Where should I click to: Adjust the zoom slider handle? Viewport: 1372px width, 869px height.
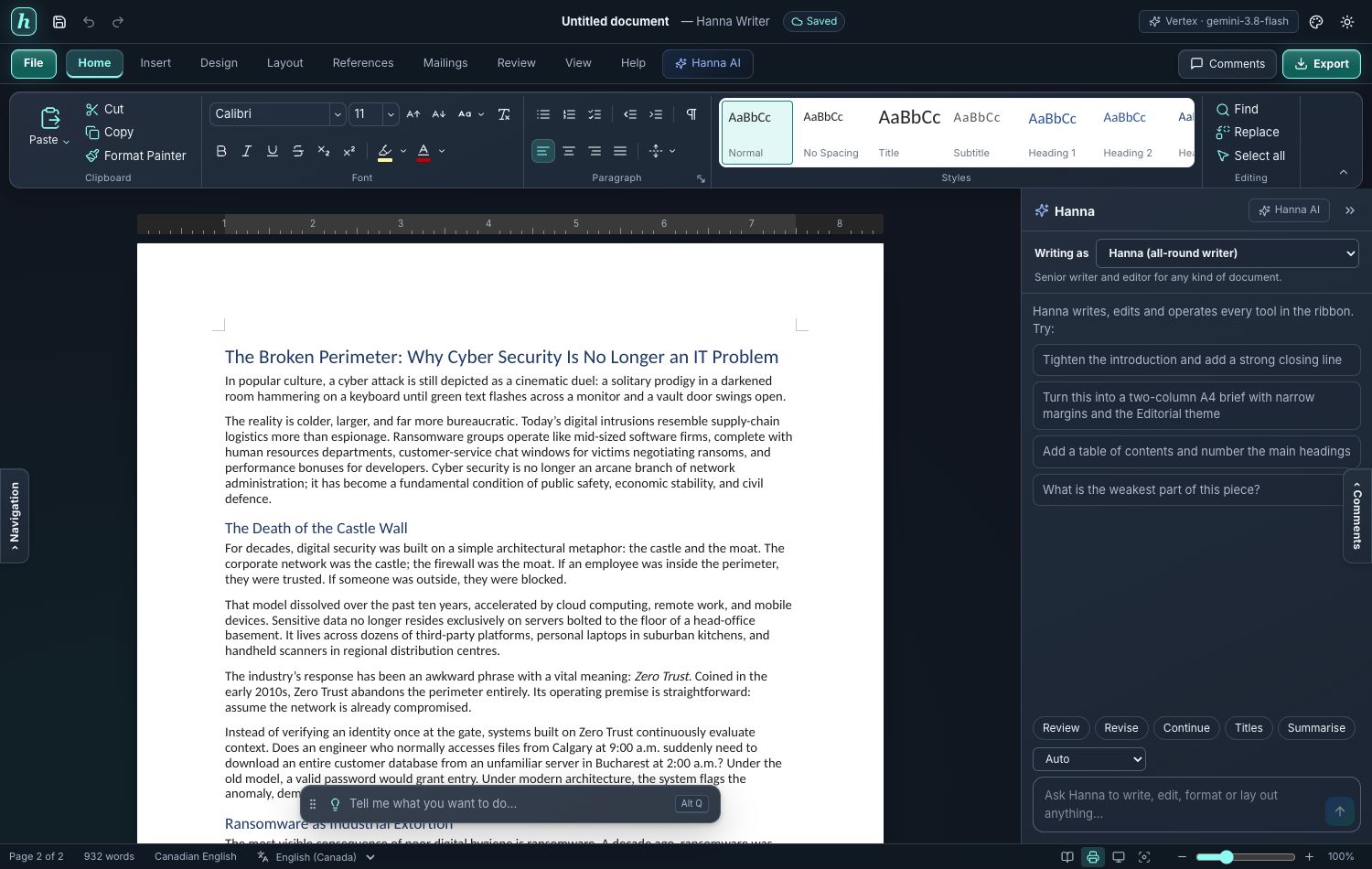(x=1227, y=857)
